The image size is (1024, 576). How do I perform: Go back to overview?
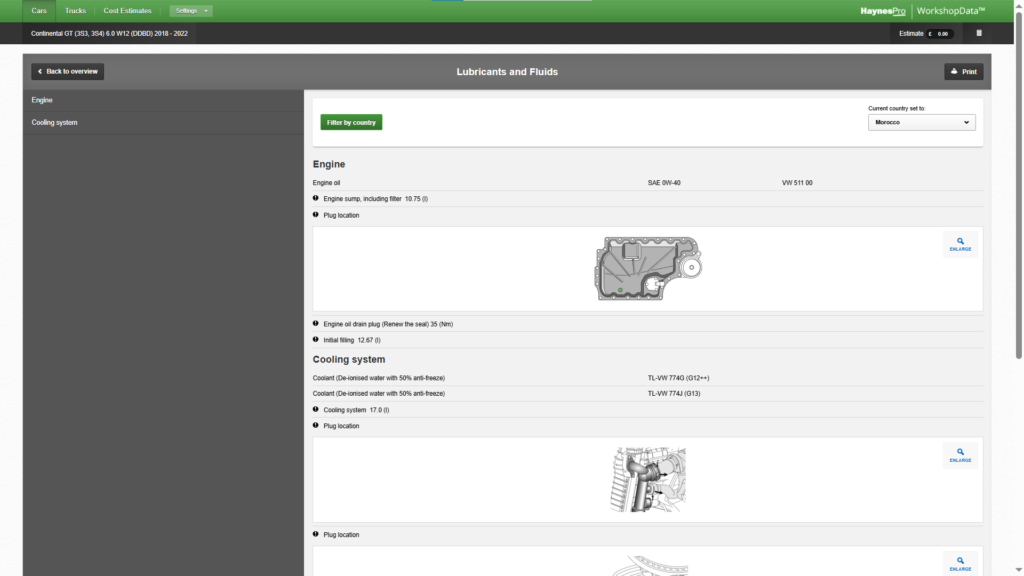click(67, 71)
